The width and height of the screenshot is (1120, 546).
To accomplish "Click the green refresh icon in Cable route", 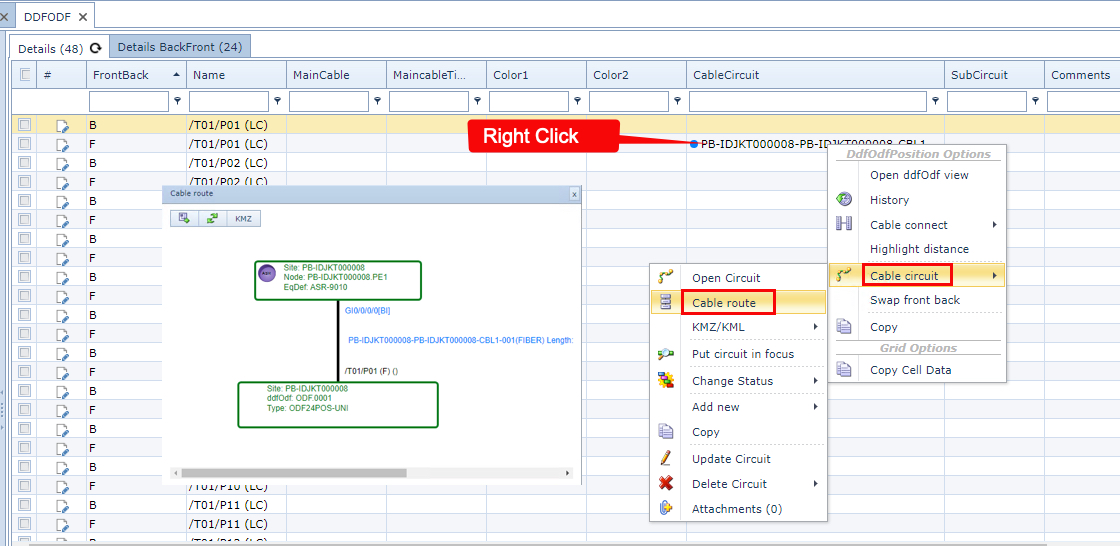I will 212,218.
